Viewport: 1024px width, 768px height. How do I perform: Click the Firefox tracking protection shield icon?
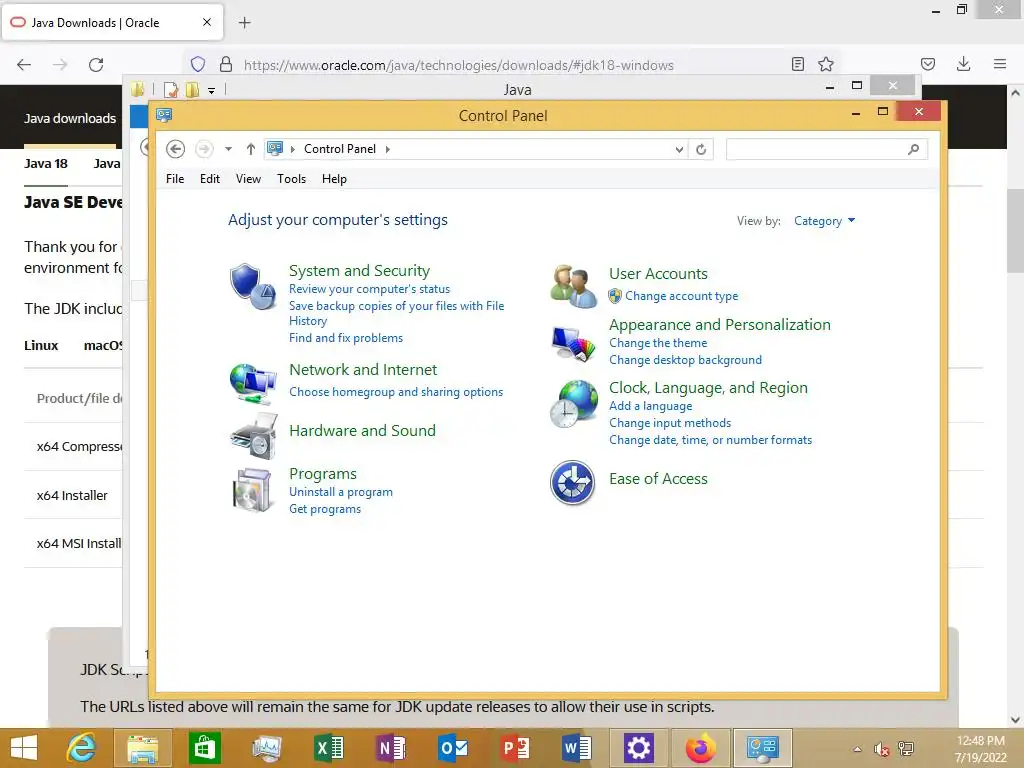pos(198,64)
